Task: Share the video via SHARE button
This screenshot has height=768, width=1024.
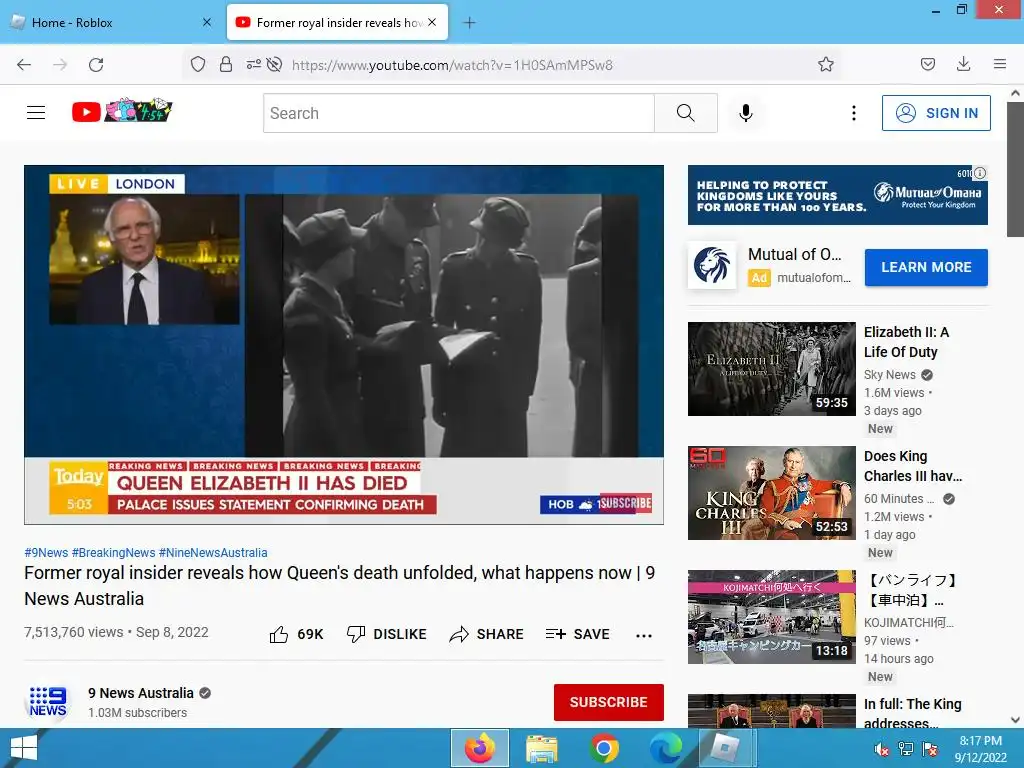Action: 487,634
